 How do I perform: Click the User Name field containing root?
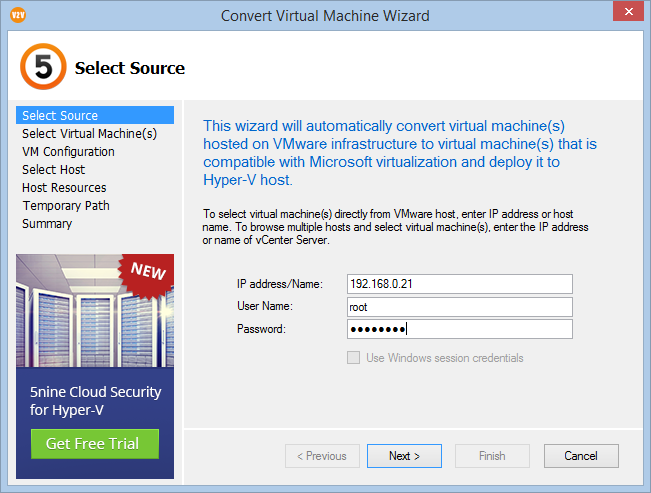pyautogui.click(x=460, y=307)
